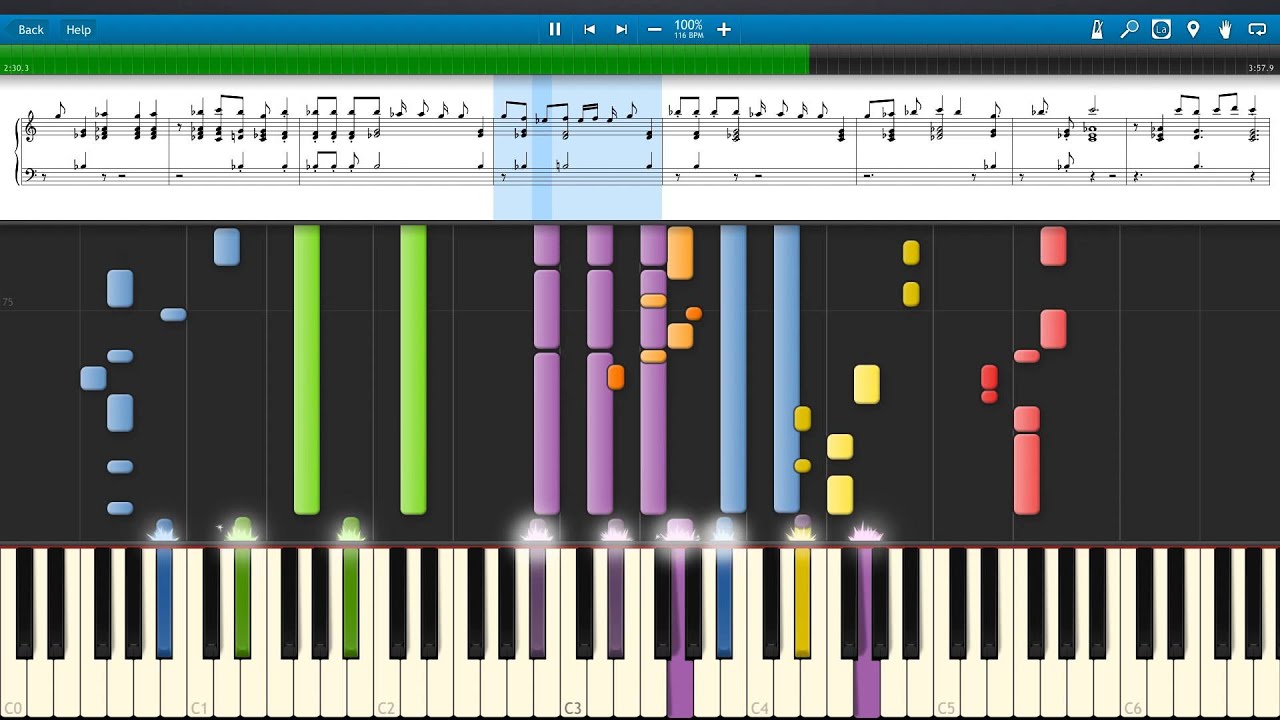Pause the song playback
Image resolution: width=1280 pixels, height=720 pixels.
click(555, 30)
